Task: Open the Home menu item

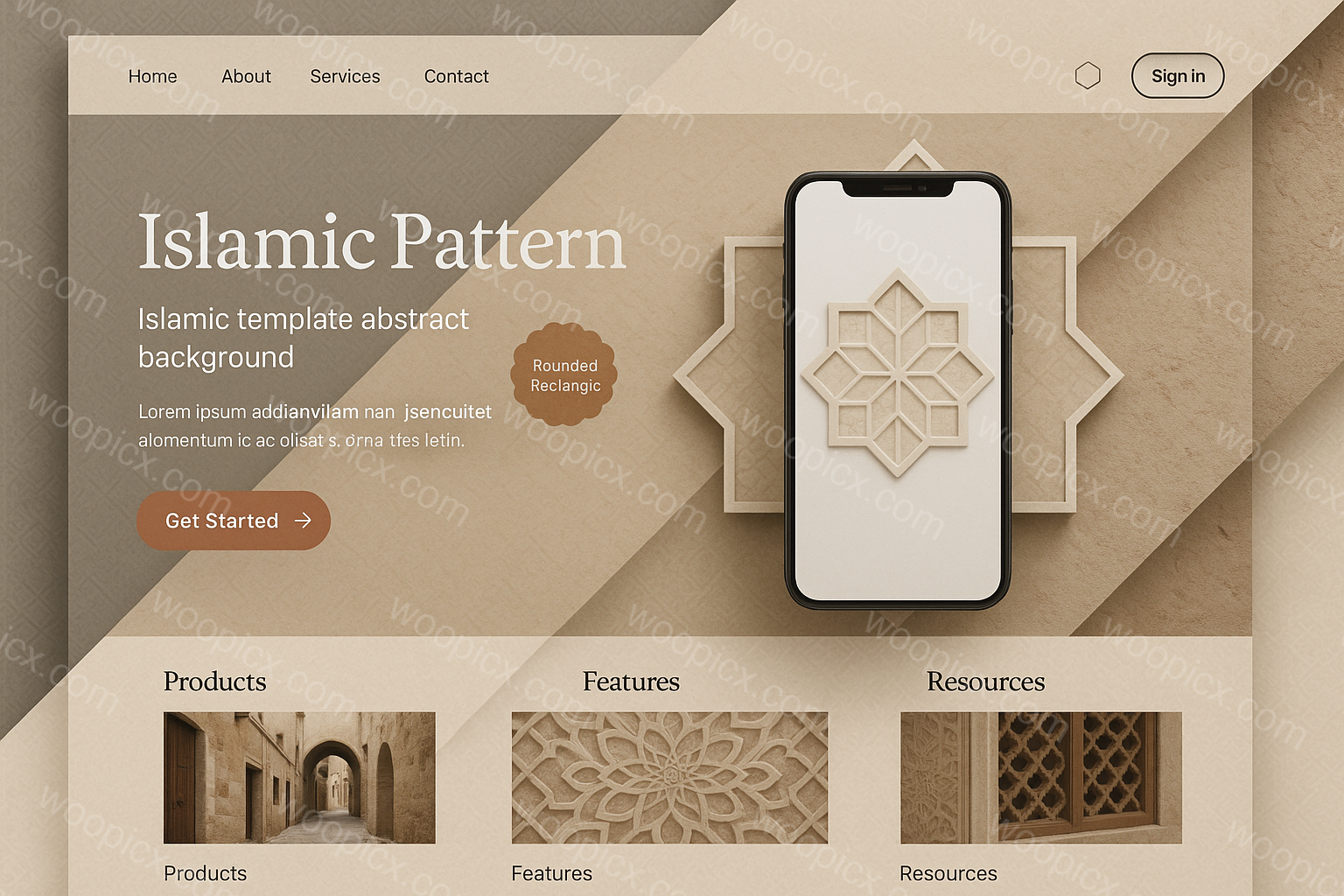Action: tap(152, 76)
